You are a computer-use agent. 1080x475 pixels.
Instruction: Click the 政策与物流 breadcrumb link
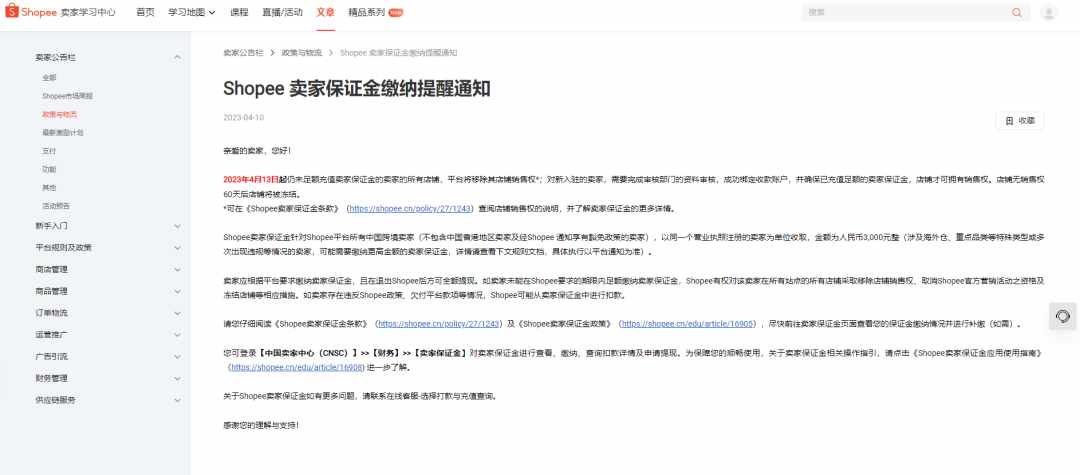coord(302,52)
